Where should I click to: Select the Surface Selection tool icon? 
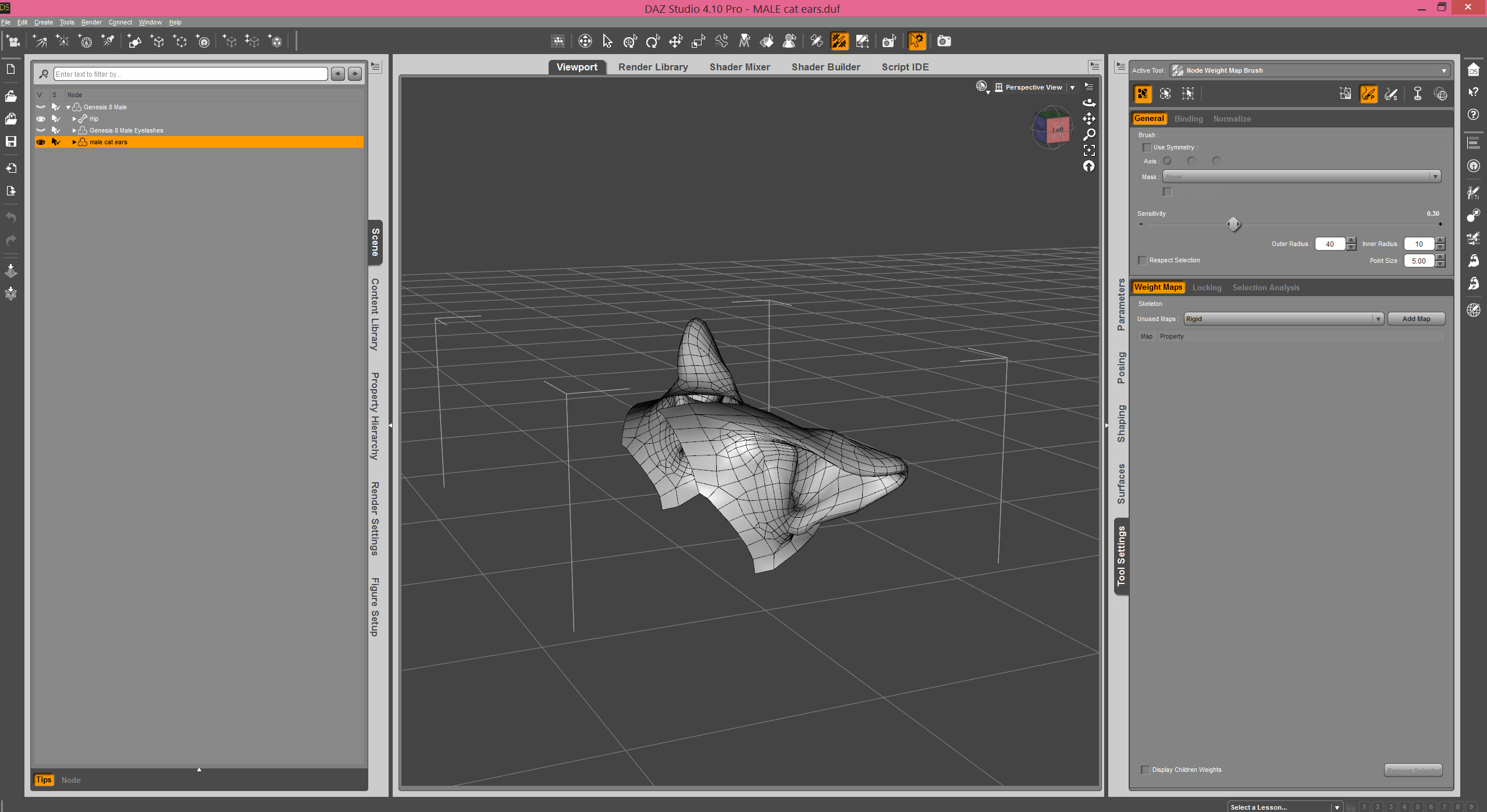coord(767,41)
